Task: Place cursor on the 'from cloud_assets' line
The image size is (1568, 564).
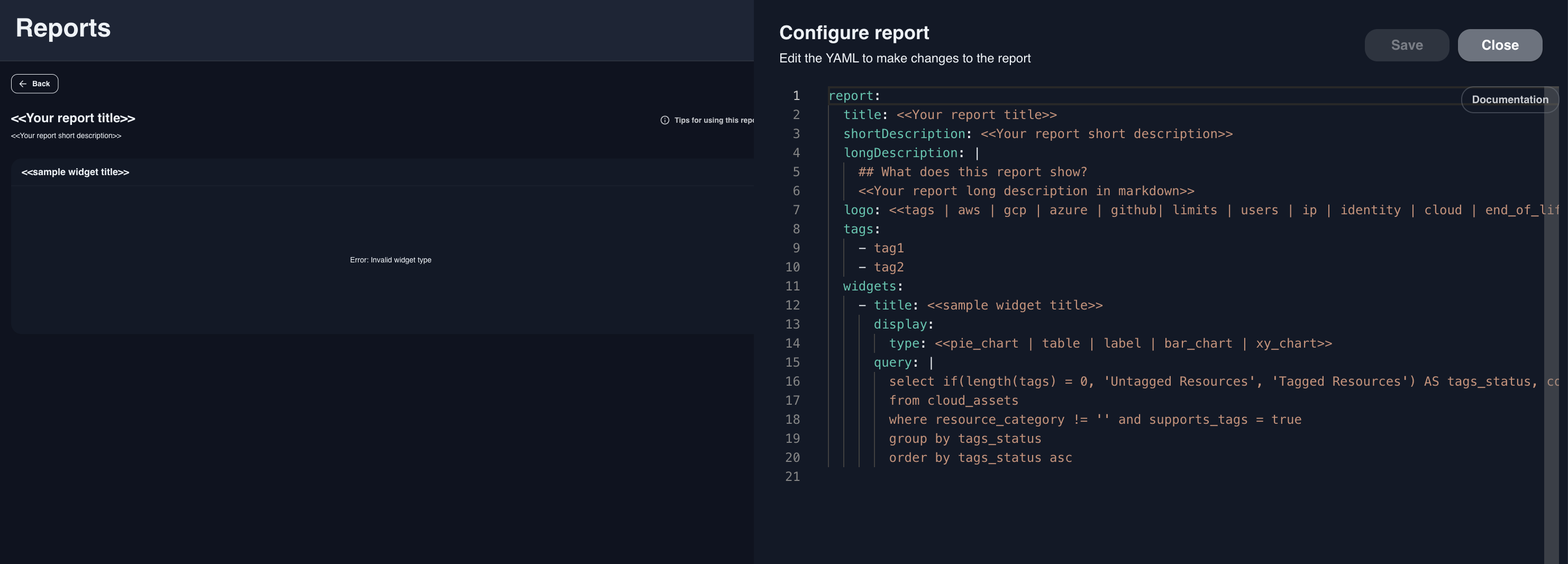Action: [x=953, y=401]
